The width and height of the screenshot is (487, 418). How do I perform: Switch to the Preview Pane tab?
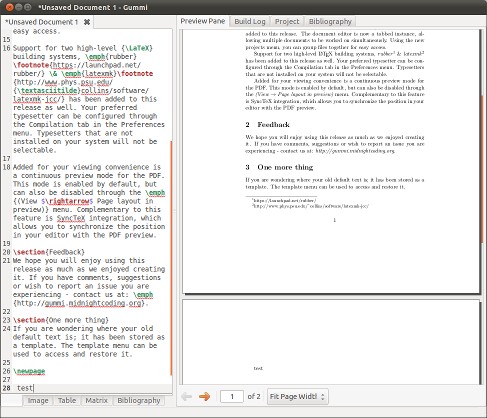(x=203, y=21)
